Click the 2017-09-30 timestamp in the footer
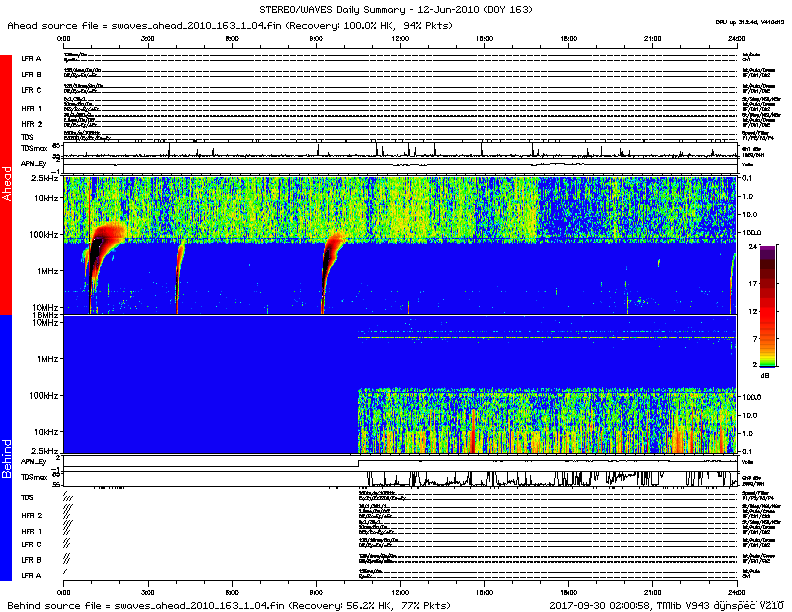The height and width of the screenshot is (612, 792). [592, 606]
